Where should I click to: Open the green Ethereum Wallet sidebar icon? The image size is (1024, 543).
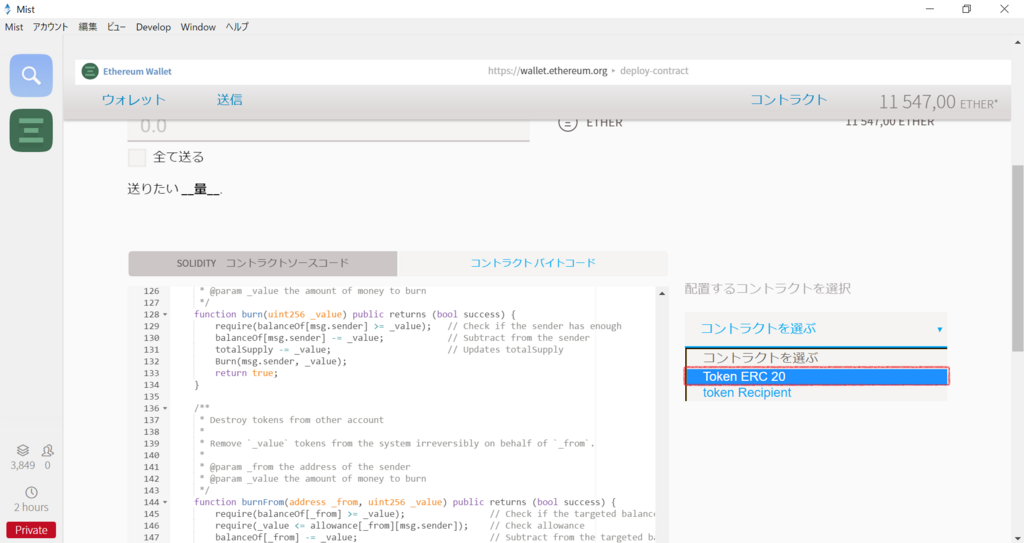pyautogui.click(x=31, y=131)
